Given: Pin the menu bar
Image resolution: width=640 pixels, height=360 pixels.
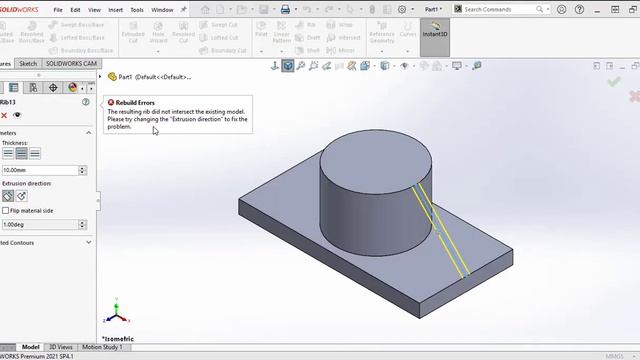Looking at the screenshot, I should [x=184, y=9].
